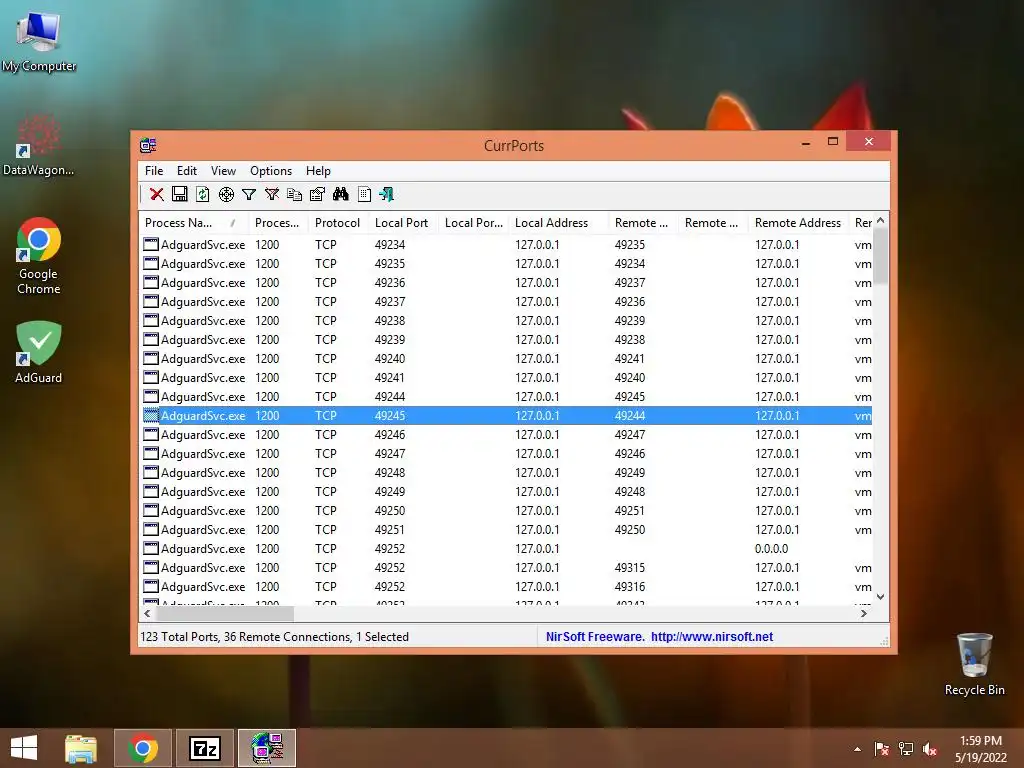
Task: Click the HTML report page icon
Action: pos(364,194)
